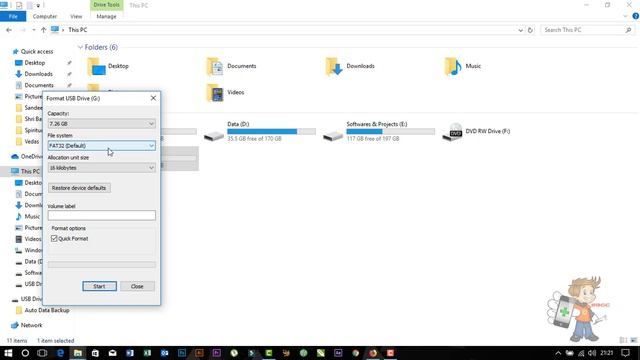Go back with the navigation arrow
Screen dimensions: 640x360
[x=9, y=30]
